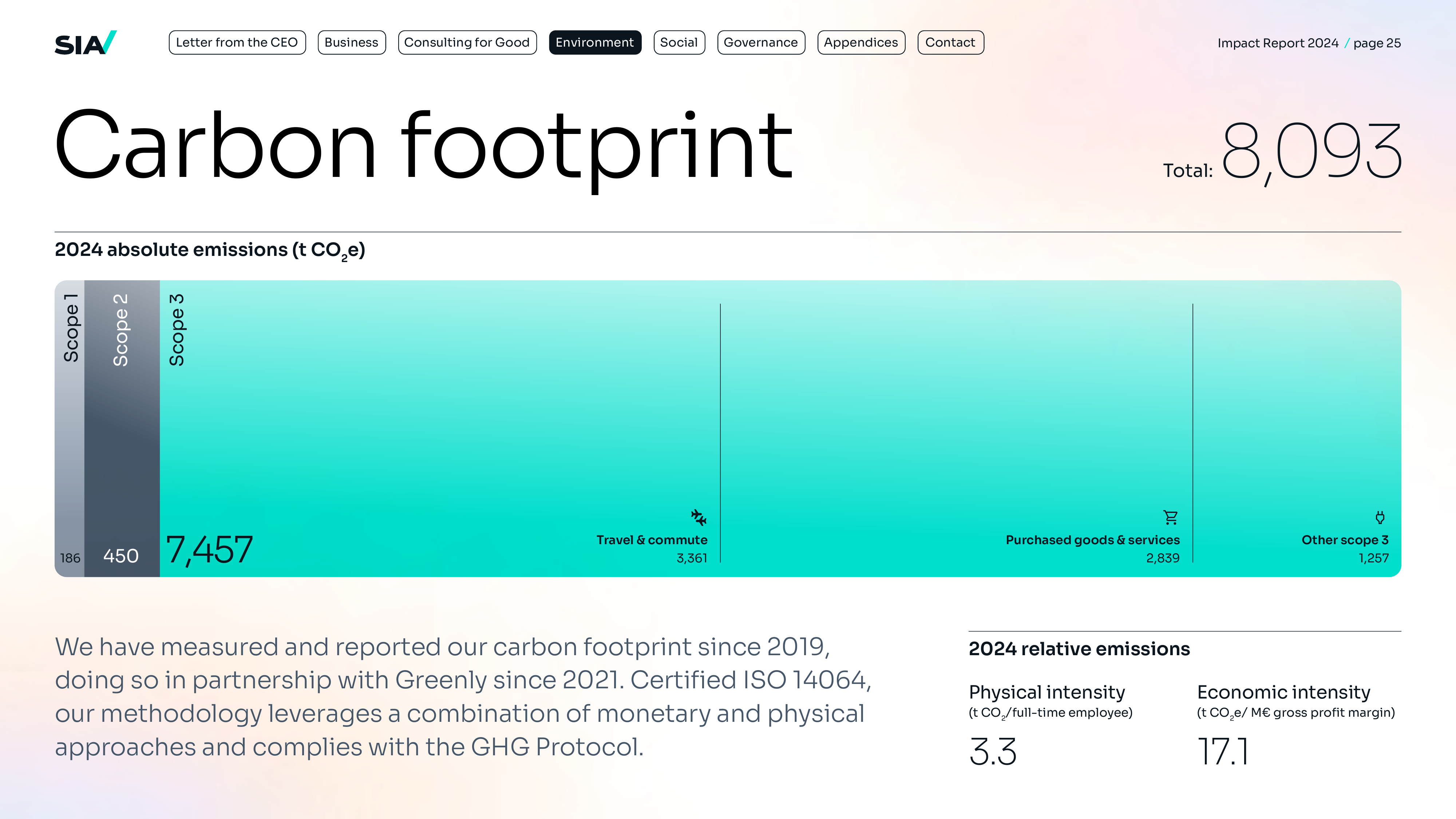1456x819 pixels.
Task: Click the Travel & commute label
Action: pos(652,540)
